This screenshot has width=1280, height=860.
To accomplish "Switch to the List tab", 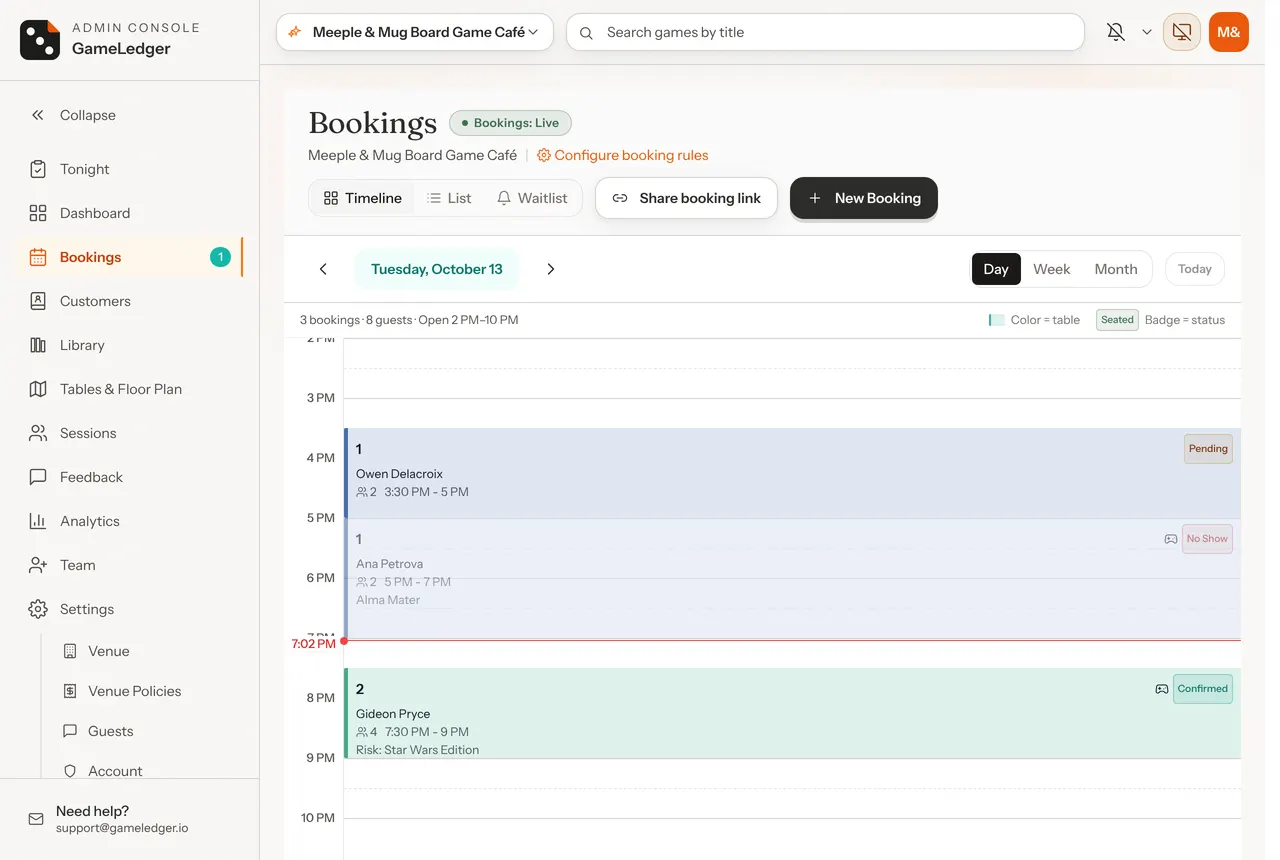I will (x=449, y=198).
